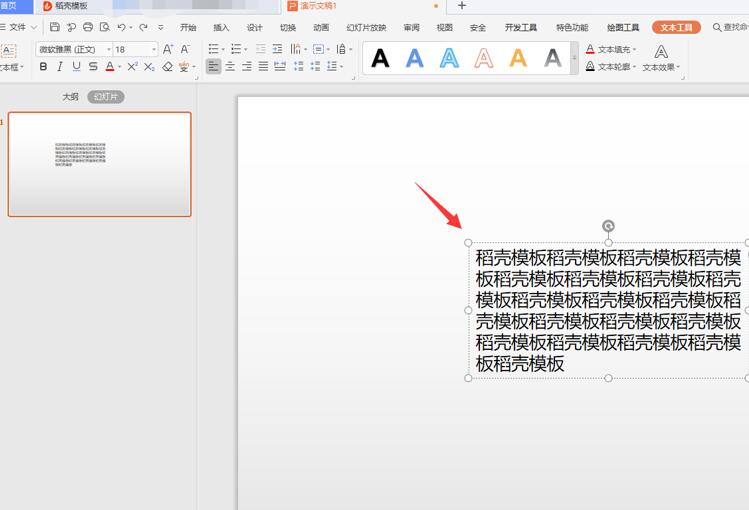Switch to the 动画 ribbon tab

pos(321,28)
